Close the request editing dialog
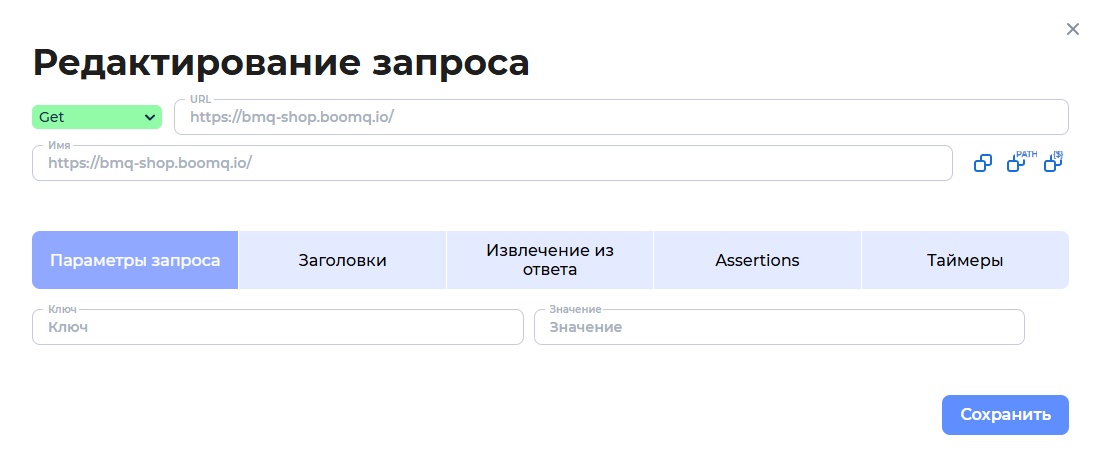 tap(1073, 29)
